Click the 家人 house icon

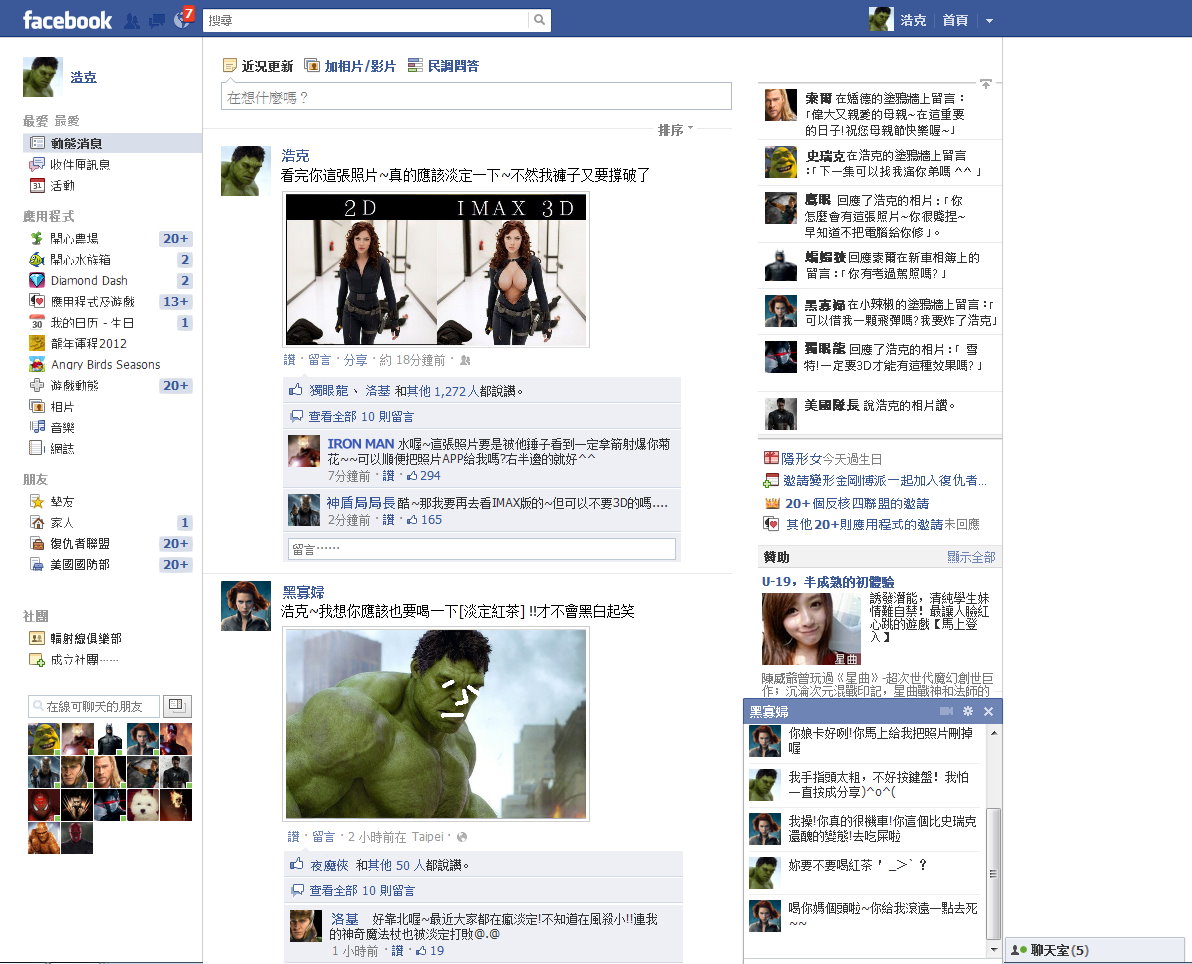click(36, 522)
